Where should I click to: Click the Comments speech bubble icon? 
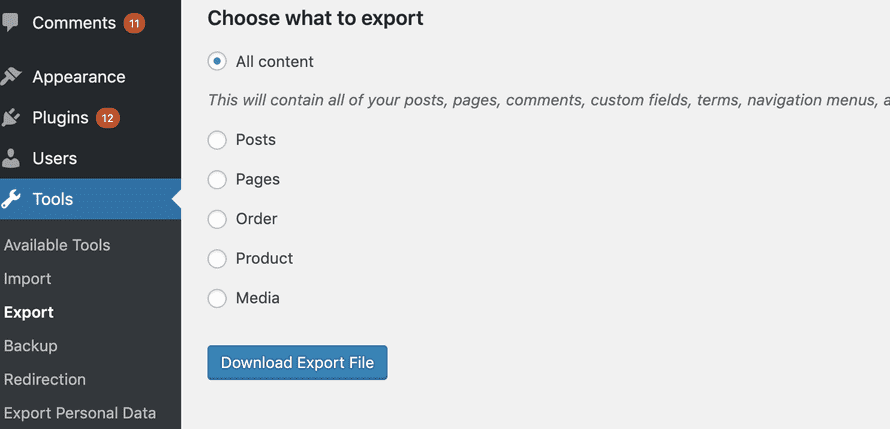[11, 23]
